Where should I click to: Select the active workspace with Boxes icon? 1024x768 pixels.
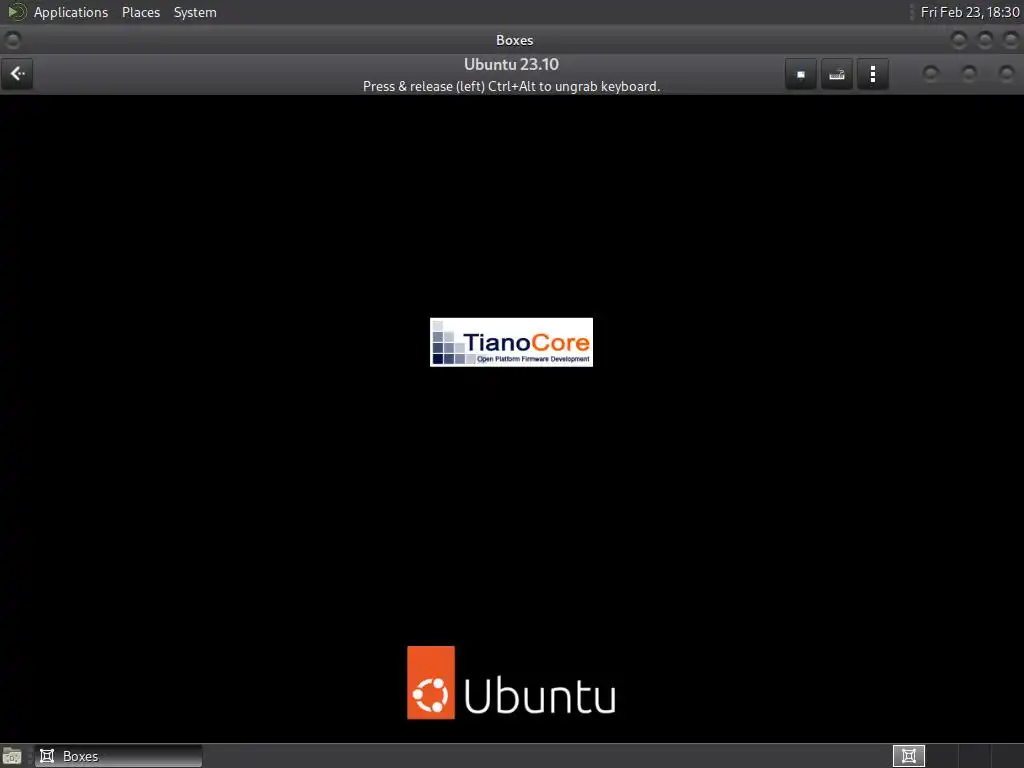click(x=908, y=756)
